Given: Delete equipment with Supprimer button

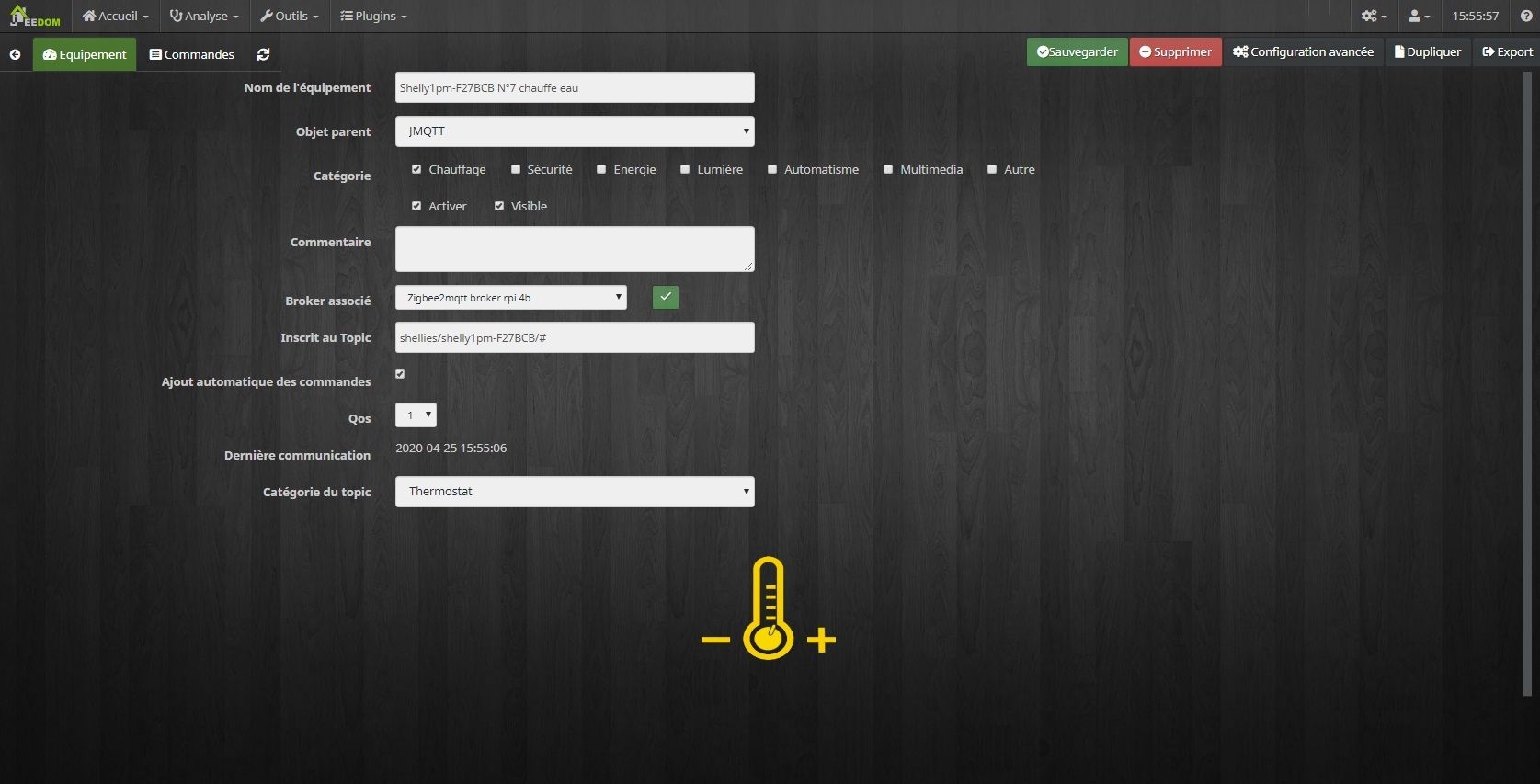Looking at the screenshot, I should (1176, 51).
